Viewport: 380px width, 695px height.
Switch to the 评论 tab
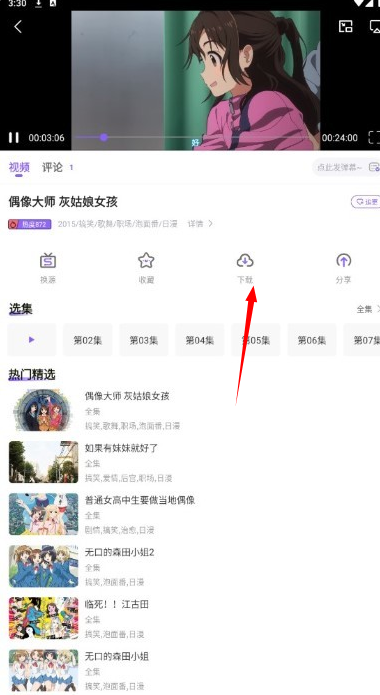coord(52,167)
